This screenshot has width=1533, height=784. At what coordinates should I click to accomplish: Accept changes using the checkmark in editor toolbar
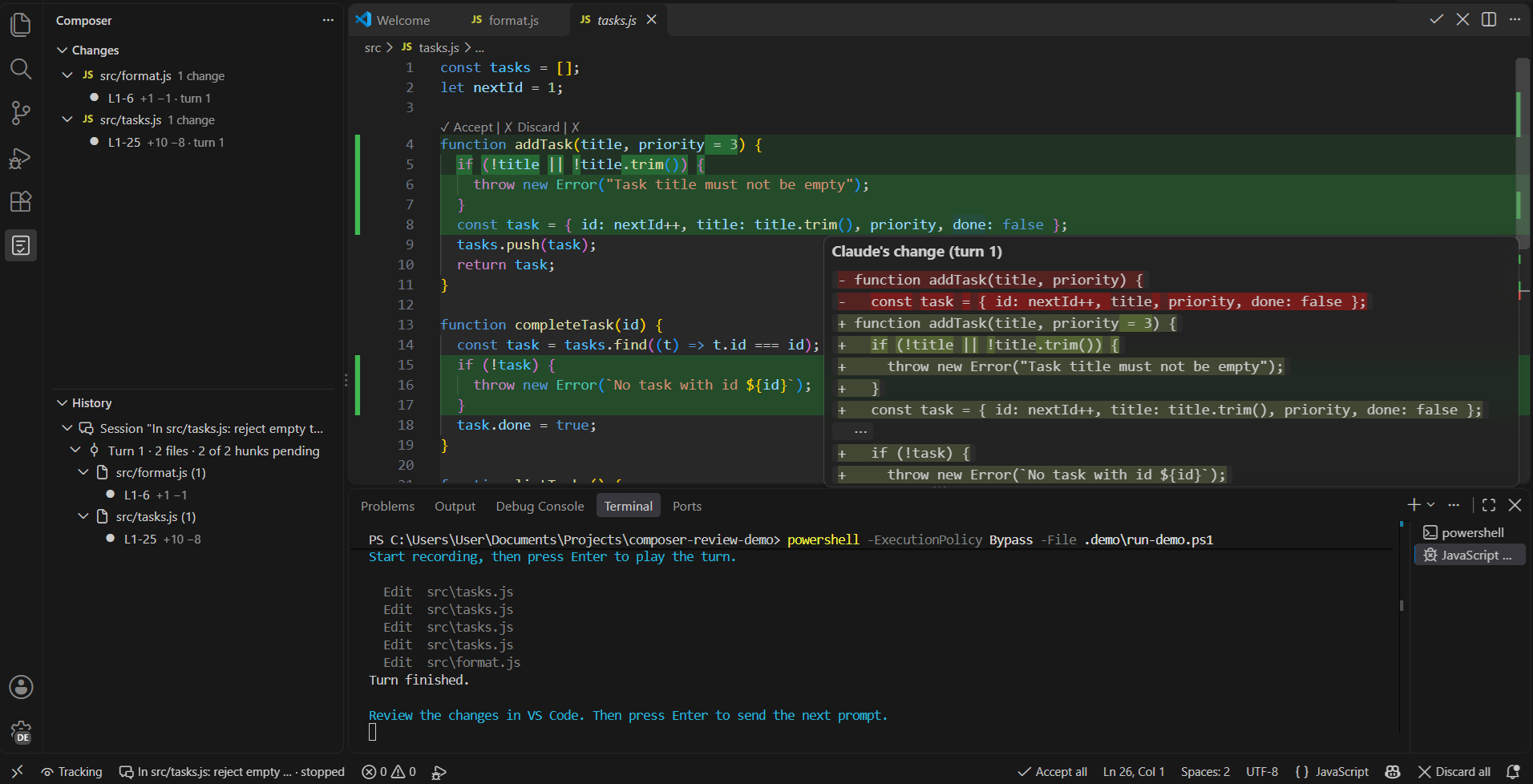pyautogui.click(x=1436, y=19)
